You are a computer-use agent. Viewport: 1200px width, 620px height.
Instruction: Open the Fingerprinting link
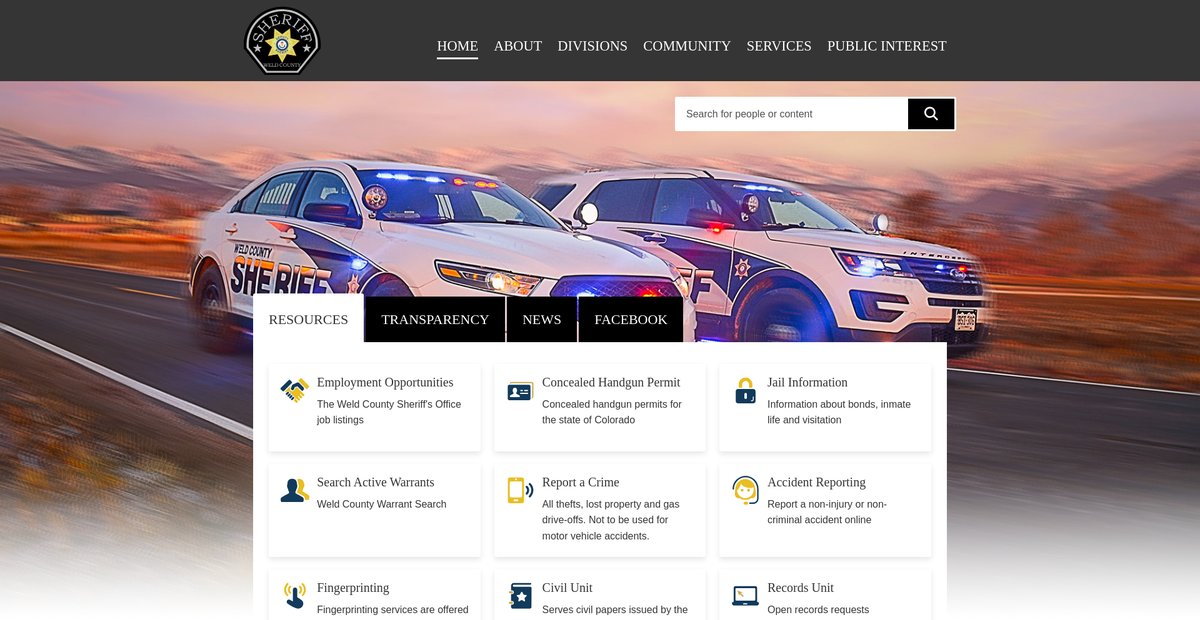click(353, 588)
